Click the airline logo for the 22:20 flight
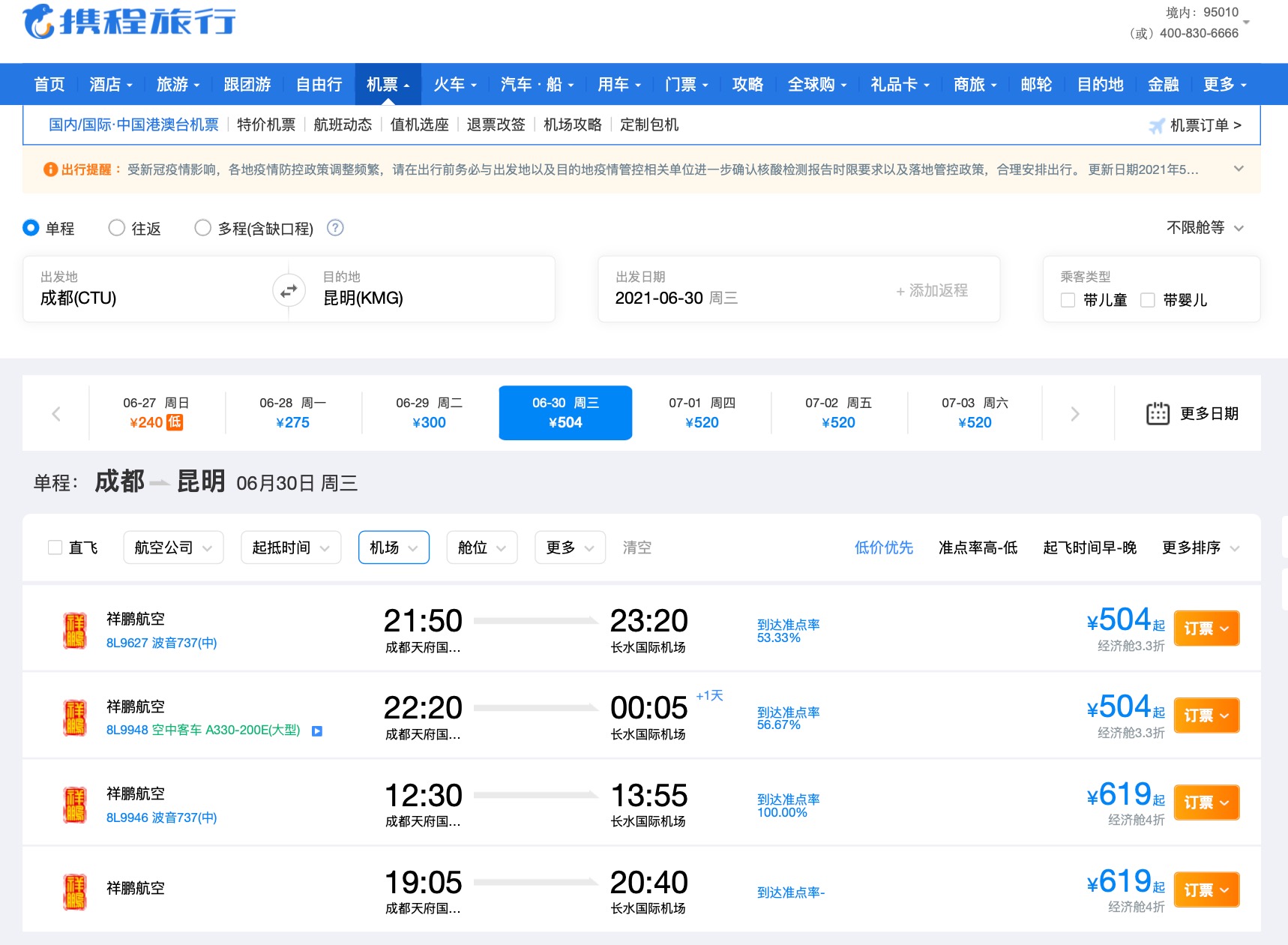Viewport: 1288px width, 945px height. point(75,717)
